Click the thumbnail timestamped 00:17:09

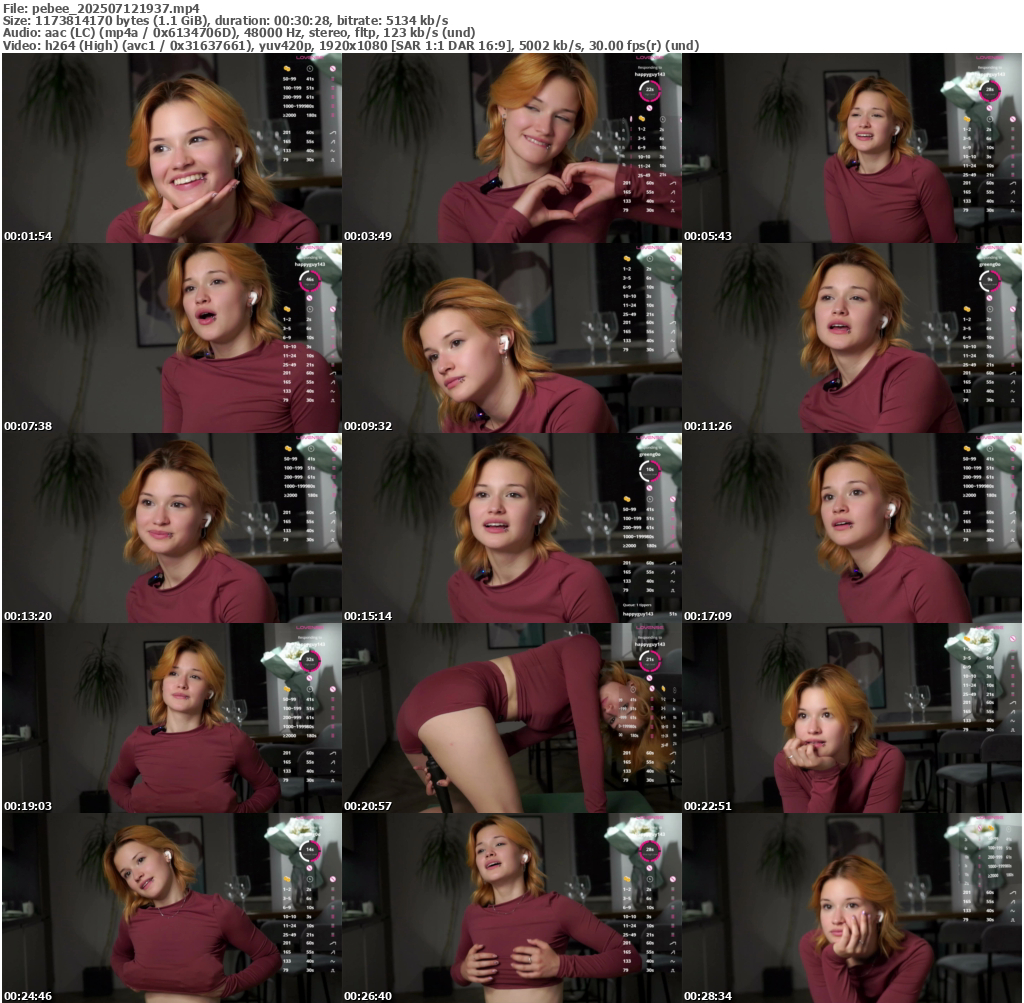tap(852, 528)
